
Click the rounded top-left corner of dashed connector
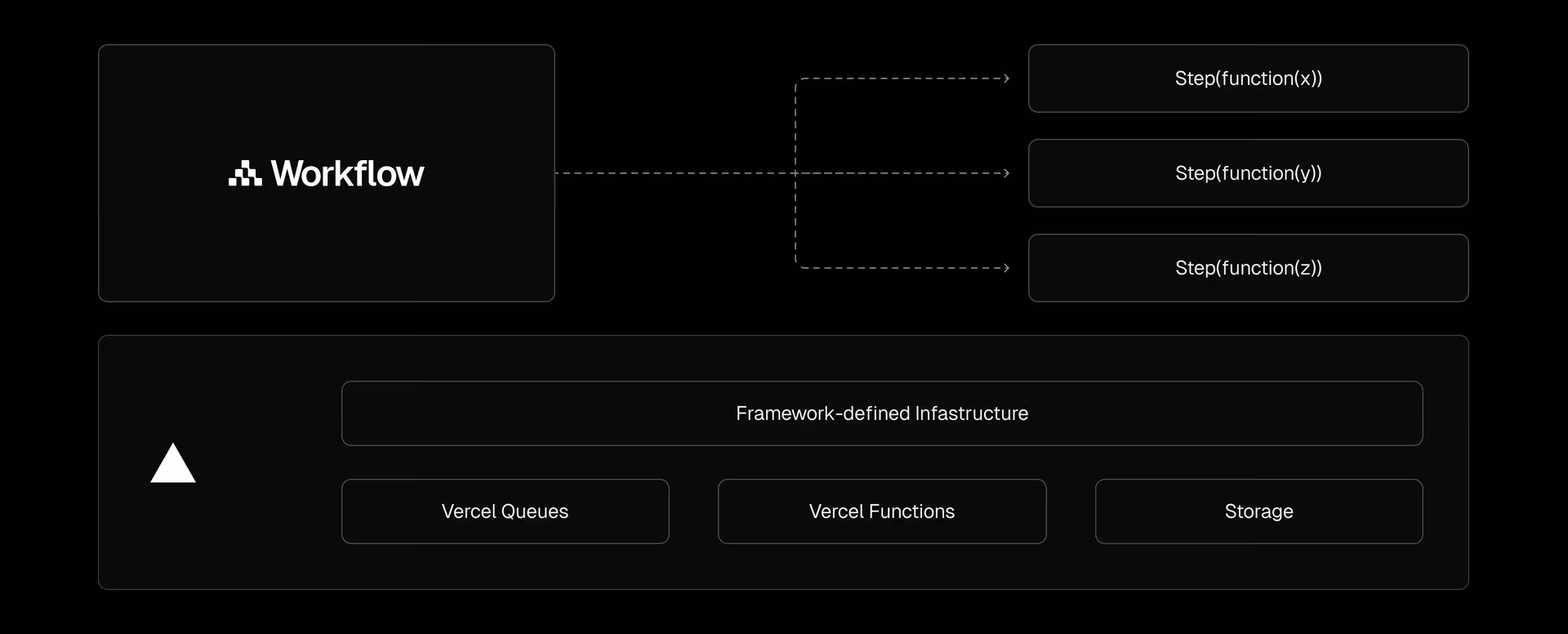coord(798,81)
